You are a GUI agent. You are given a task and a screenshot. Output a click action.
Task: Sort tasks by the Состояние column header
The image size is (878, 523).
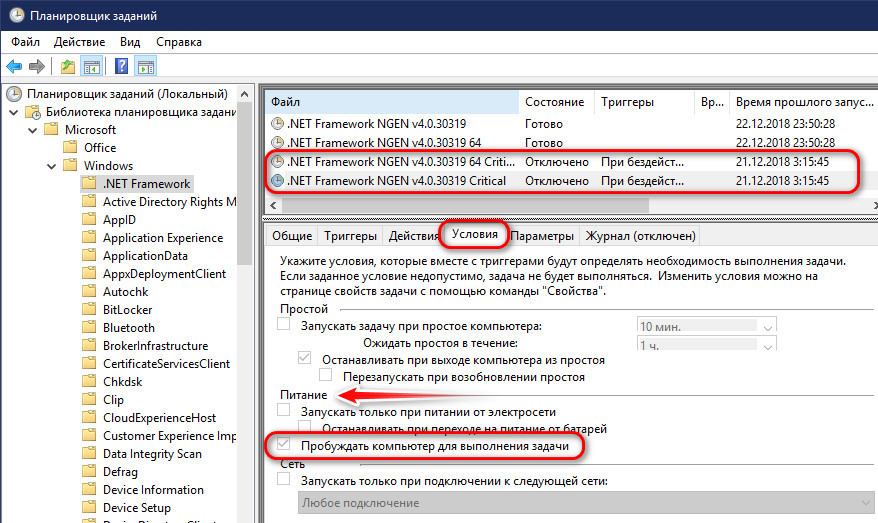(553, 102)
